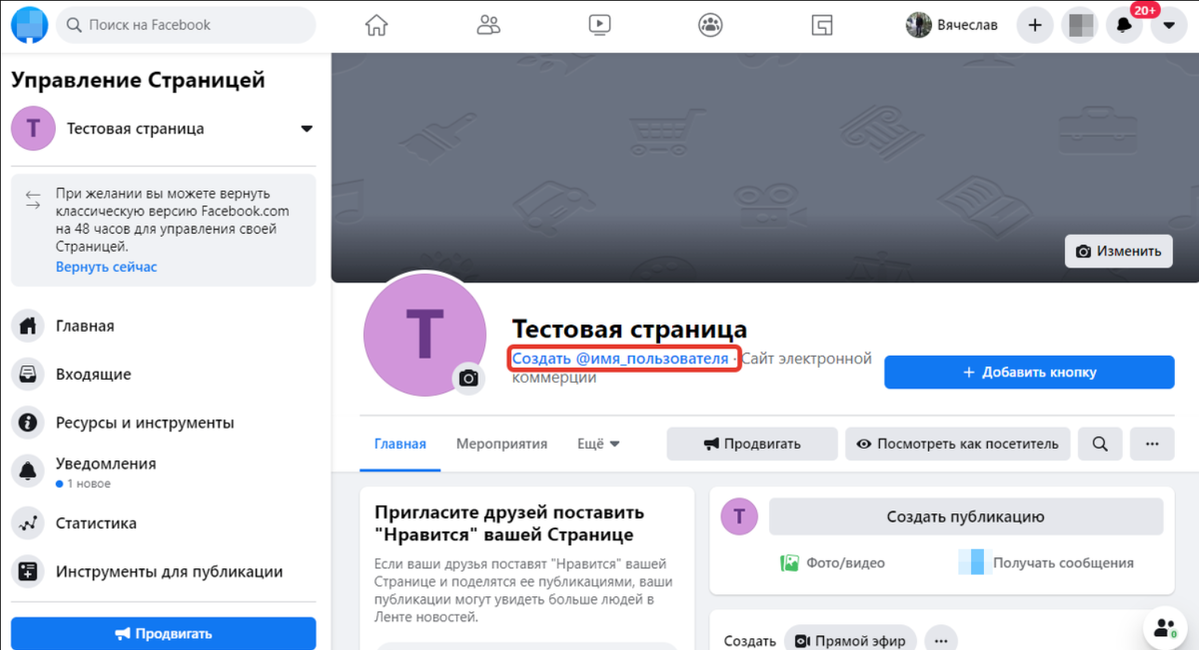Open the Groups icon in top navigation
Screen dimensions: 1199x650
click(710, 25)
